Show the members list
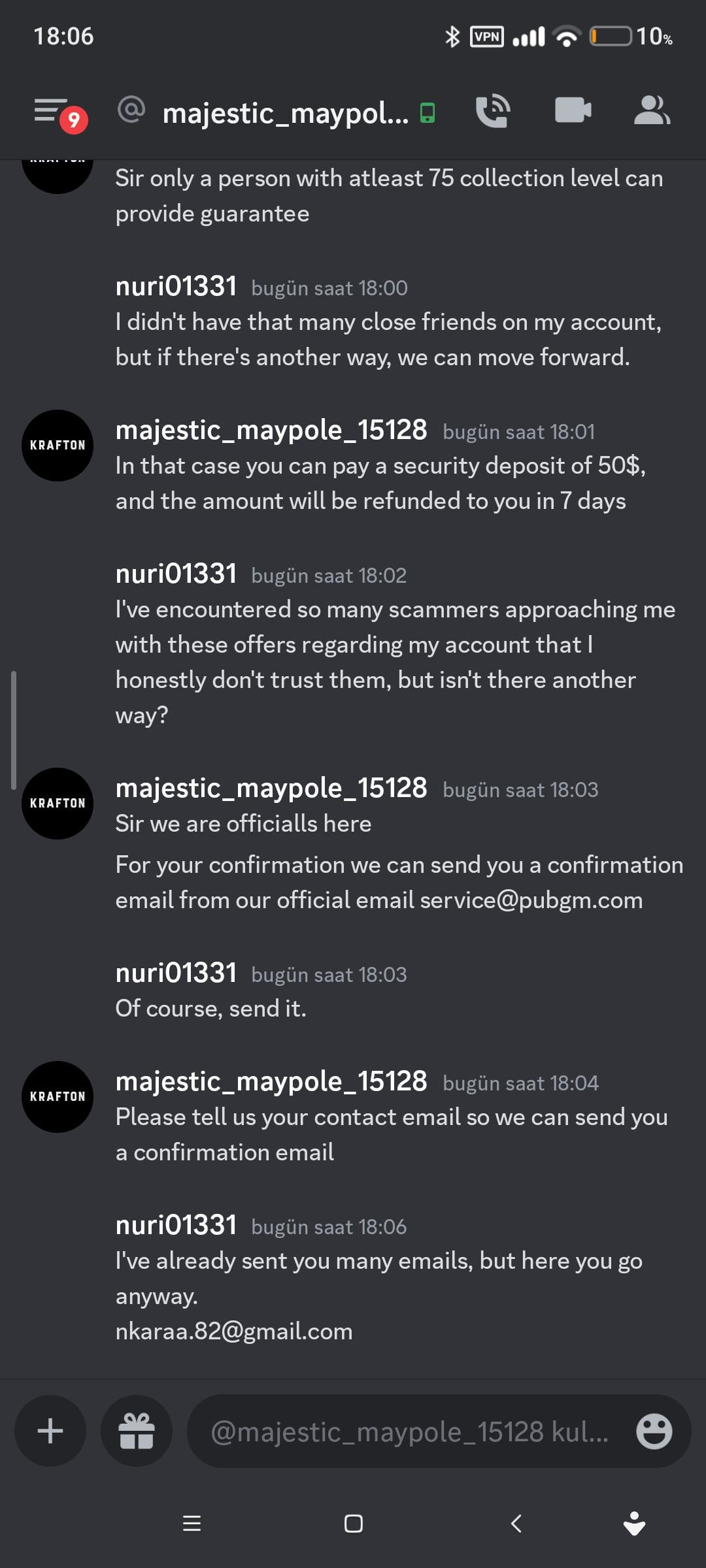Viewport: 706px width, 1568px height. [x=651, y=110]
